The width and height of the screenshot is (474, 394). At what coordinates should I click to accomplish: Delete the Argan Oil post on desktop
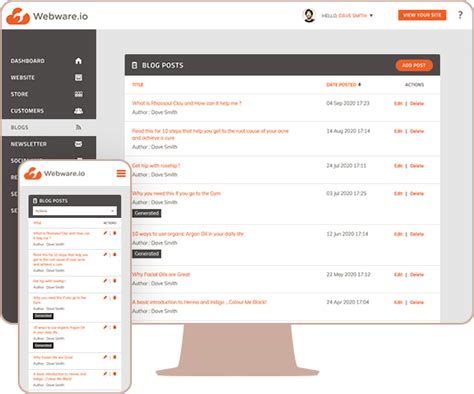[x=417, y=234]
